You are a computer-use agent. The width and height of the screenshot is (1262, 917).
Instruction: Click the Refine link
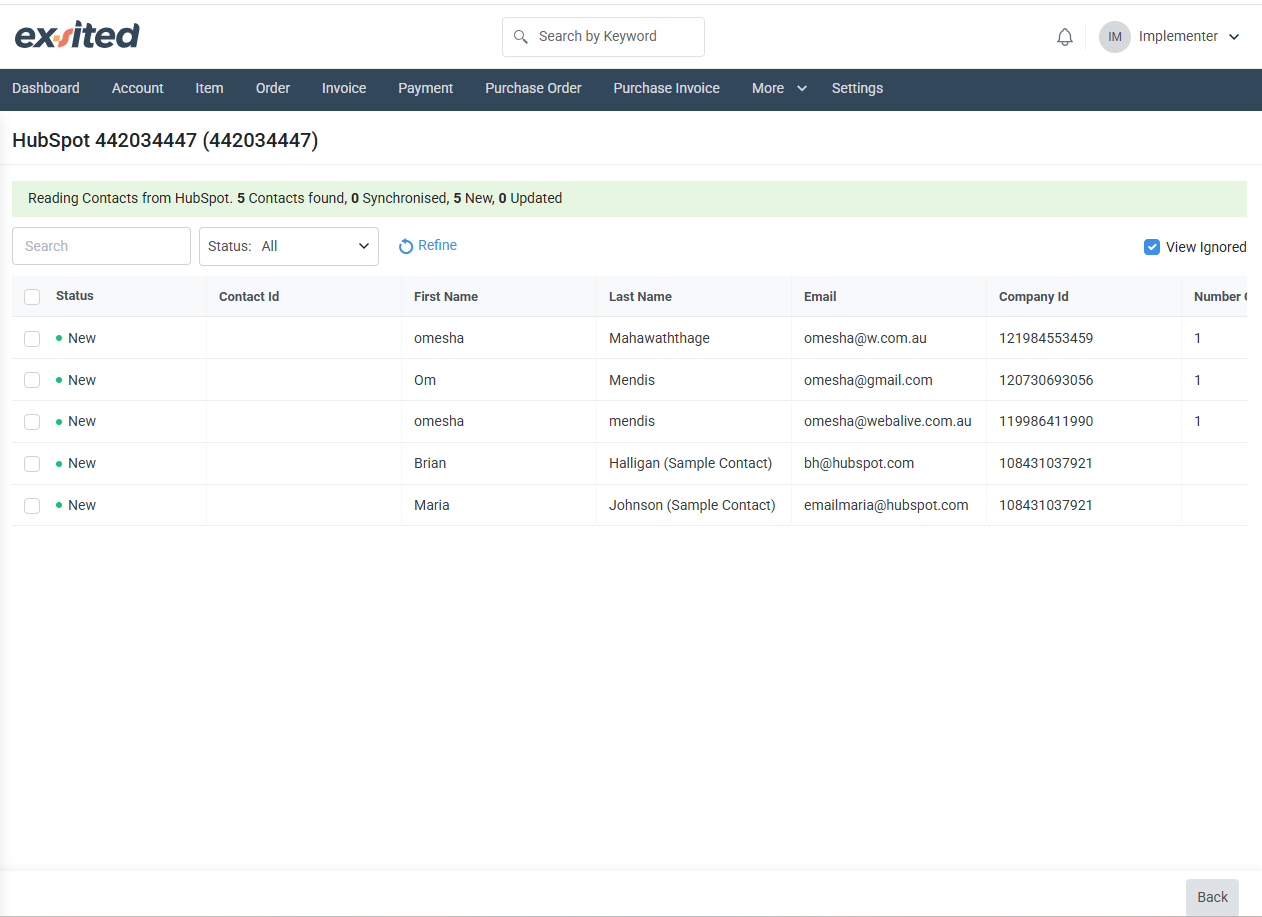pyautogui.click(x=437, y=245)
